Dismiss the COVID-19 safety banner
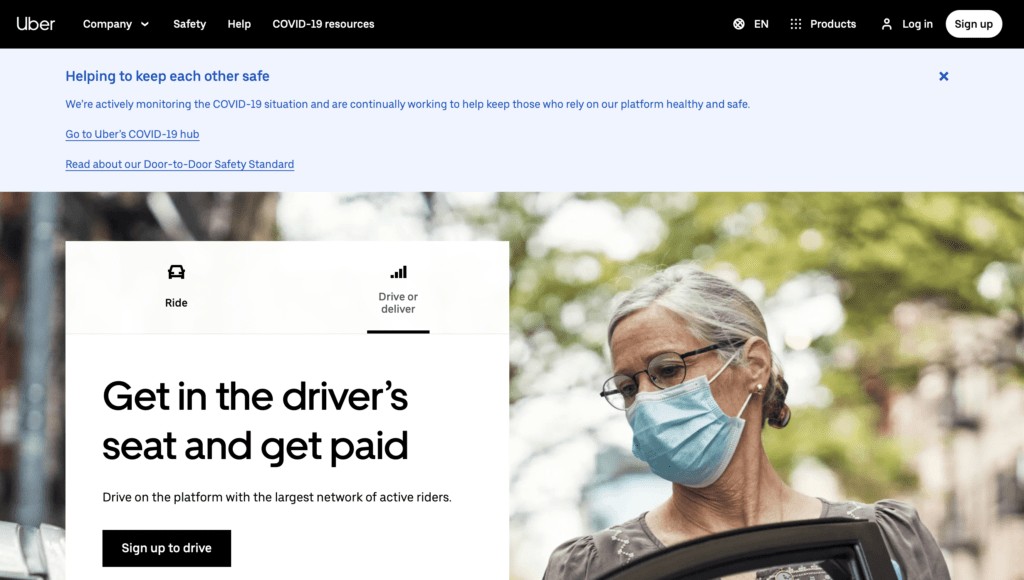1024x580 pixels. coord(944,76)
